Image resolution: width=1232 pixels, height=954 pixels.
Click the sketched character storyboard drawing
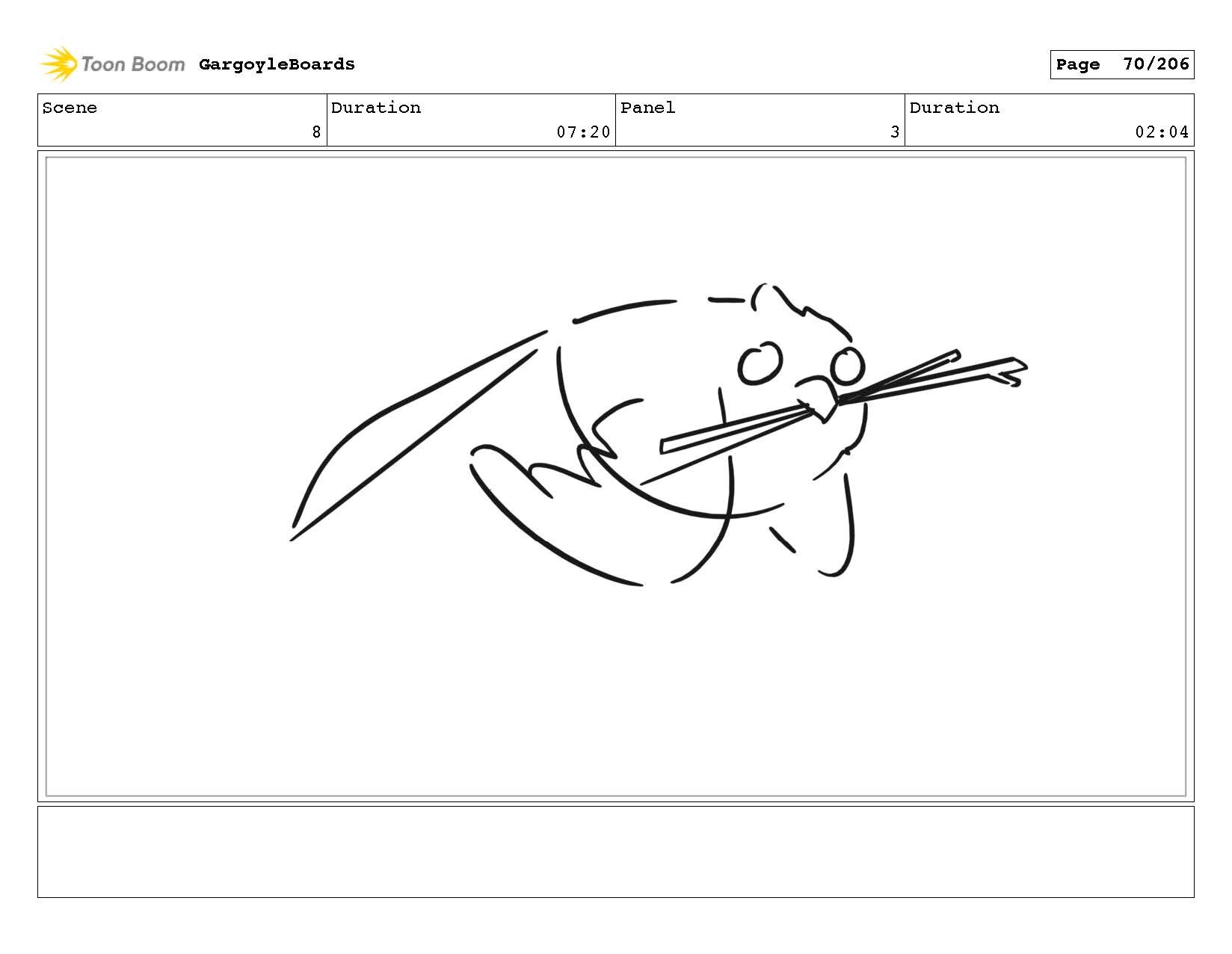[x=658, y=434]
